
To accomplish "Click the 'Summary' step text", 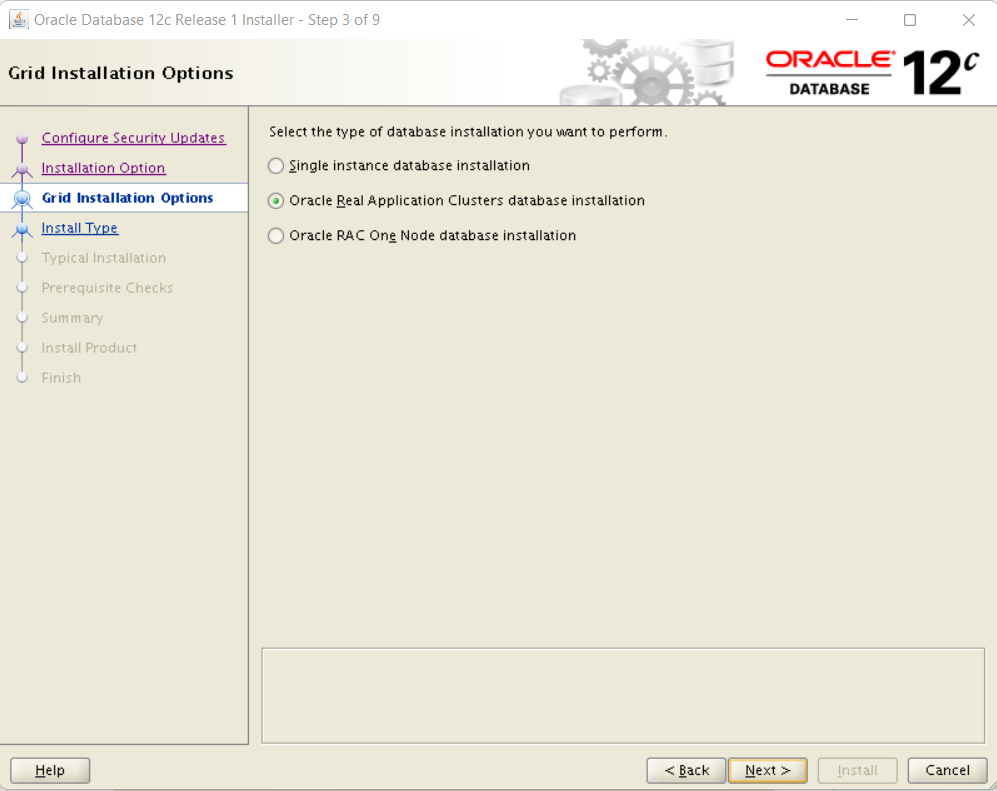I will (72, 317).
